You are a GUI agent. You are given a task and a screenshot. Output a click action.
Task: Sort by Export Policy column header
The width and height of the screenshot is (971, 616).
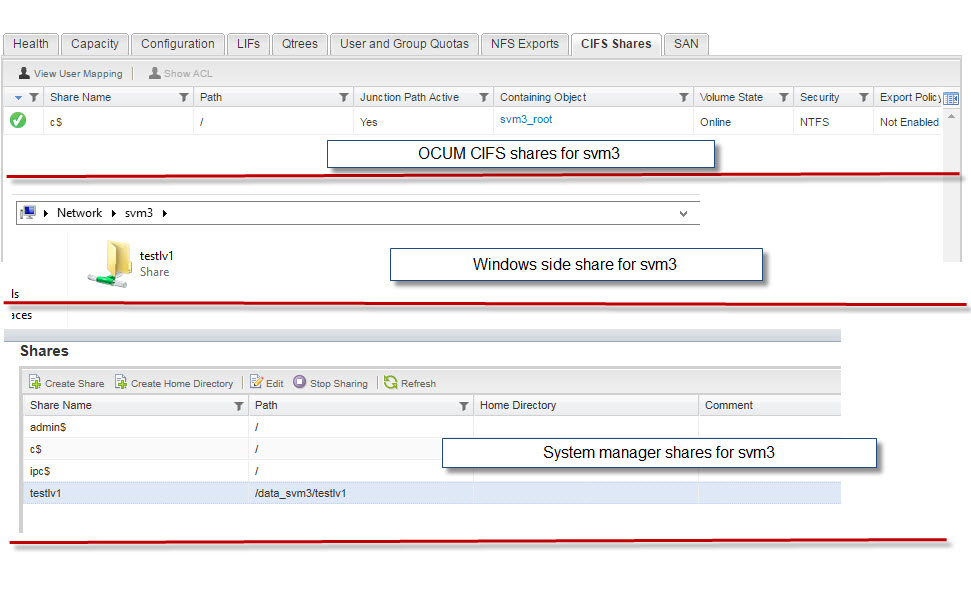click(x=910, y=97)
